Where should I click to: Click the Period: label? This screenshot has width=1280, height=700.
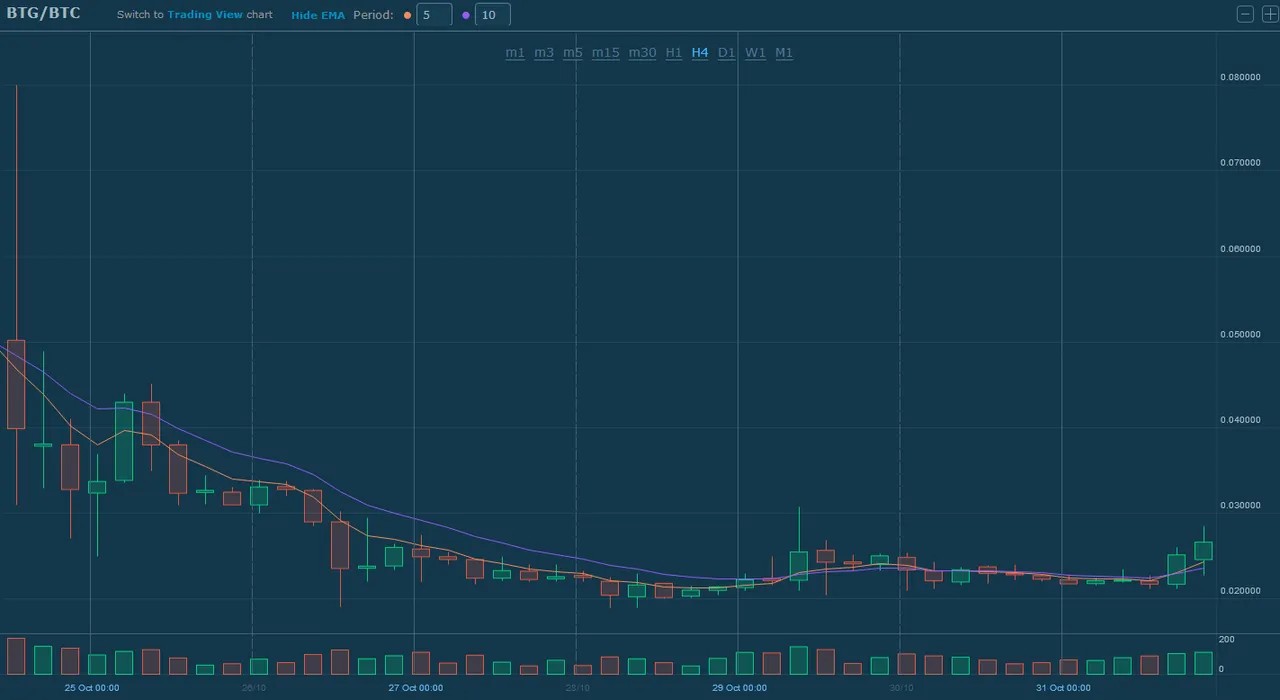(373, 15)
